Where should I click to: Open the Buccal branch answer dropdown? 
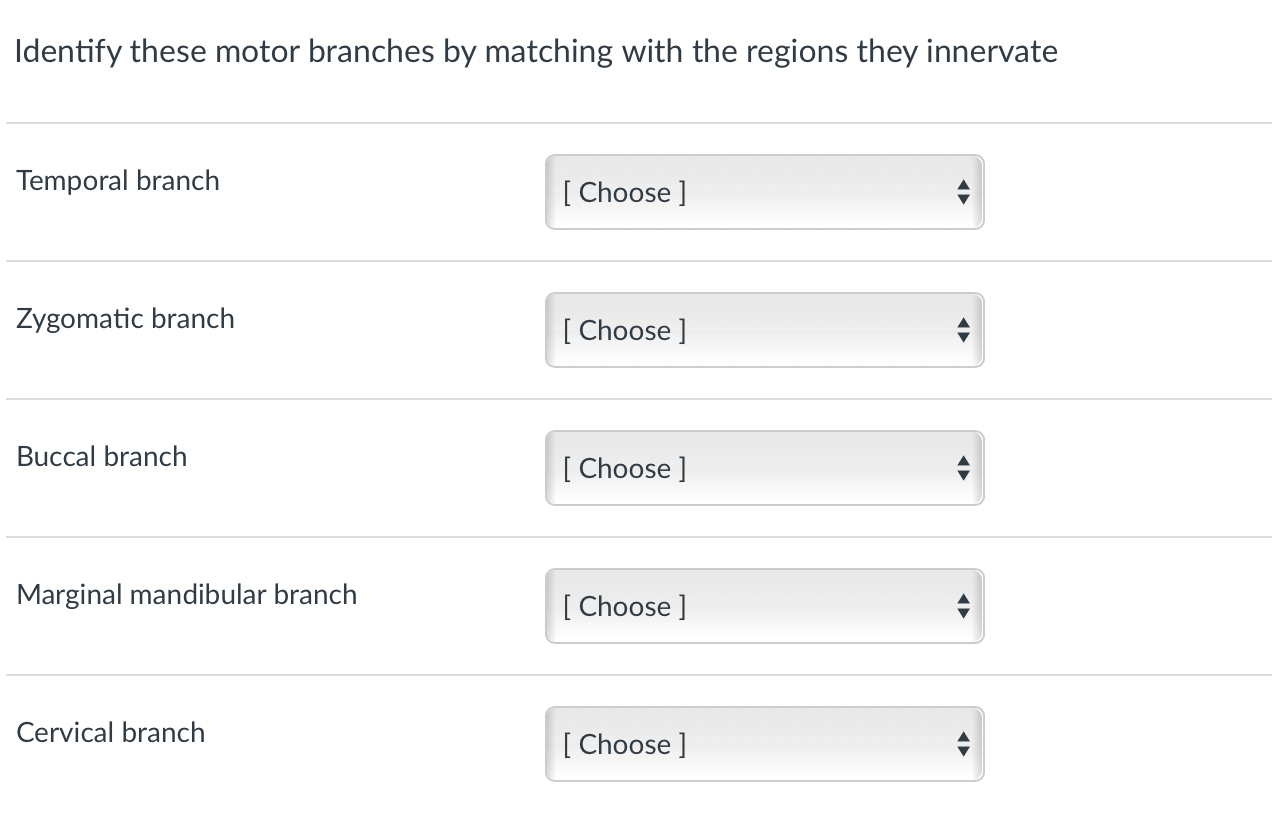pos(765,468)
